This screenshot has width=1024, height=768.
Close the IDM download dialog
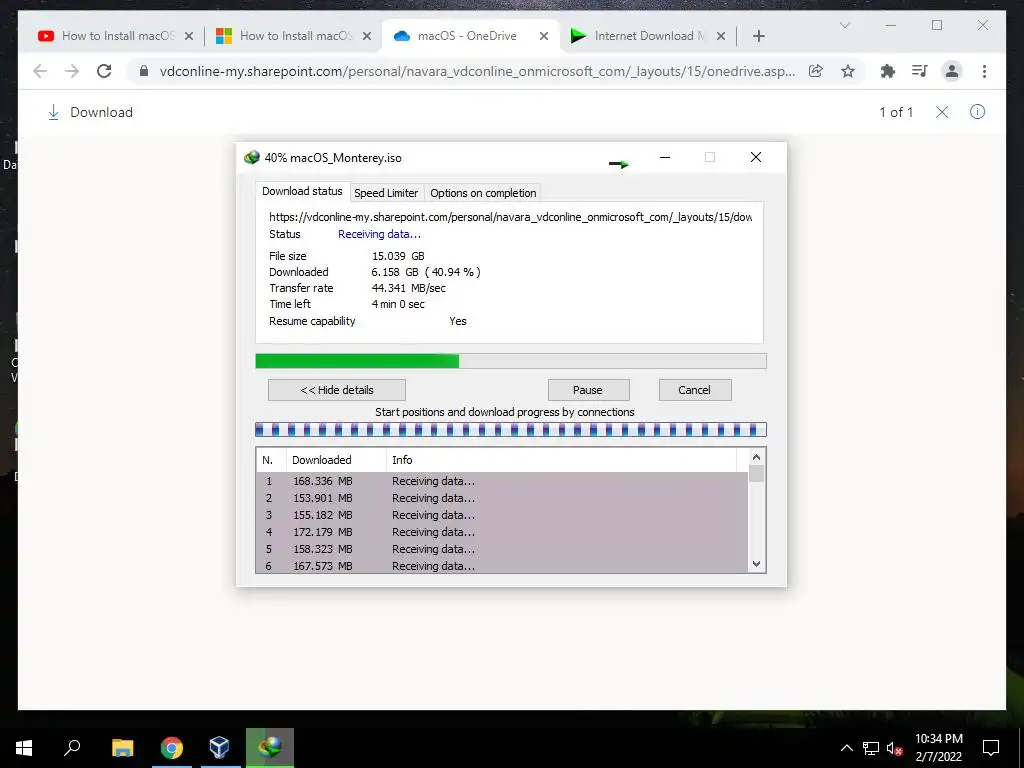(756, 157)
